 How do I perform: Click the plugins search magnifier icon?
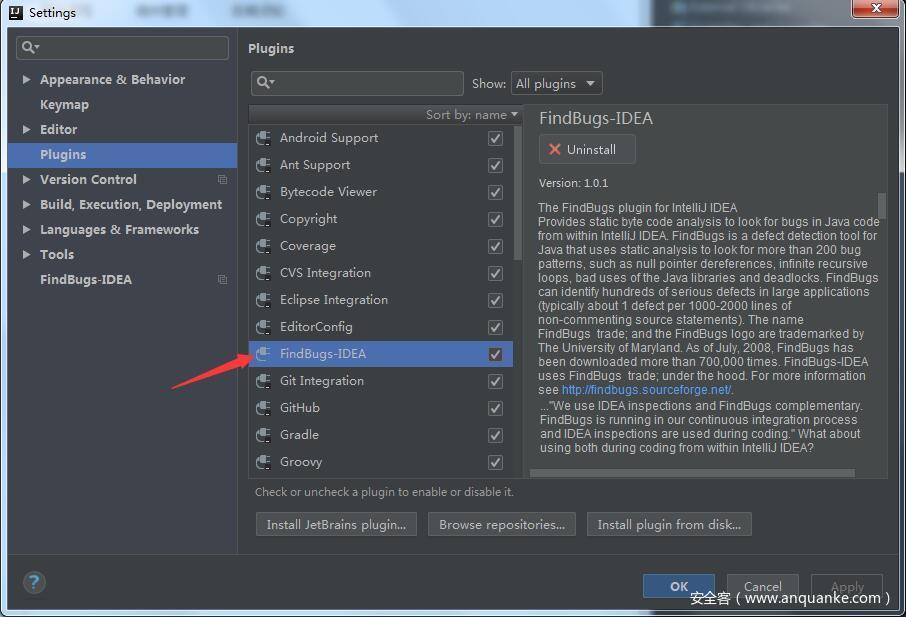(262, 83)
